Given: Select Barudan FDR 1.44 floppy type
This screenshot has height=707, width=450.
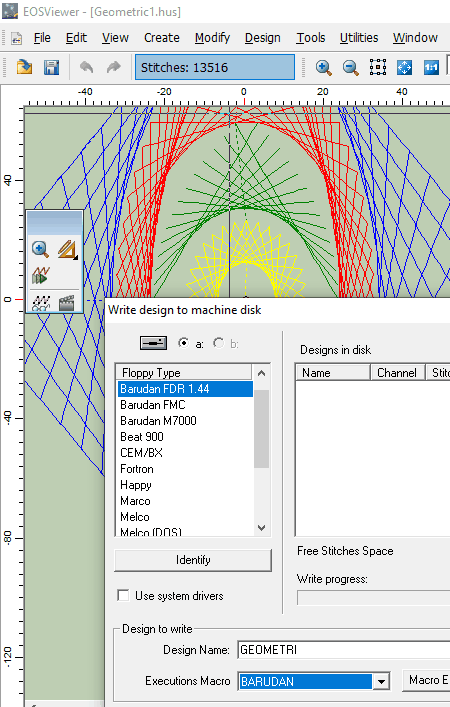Looking at the screenshot, I should tap(185, 389).
